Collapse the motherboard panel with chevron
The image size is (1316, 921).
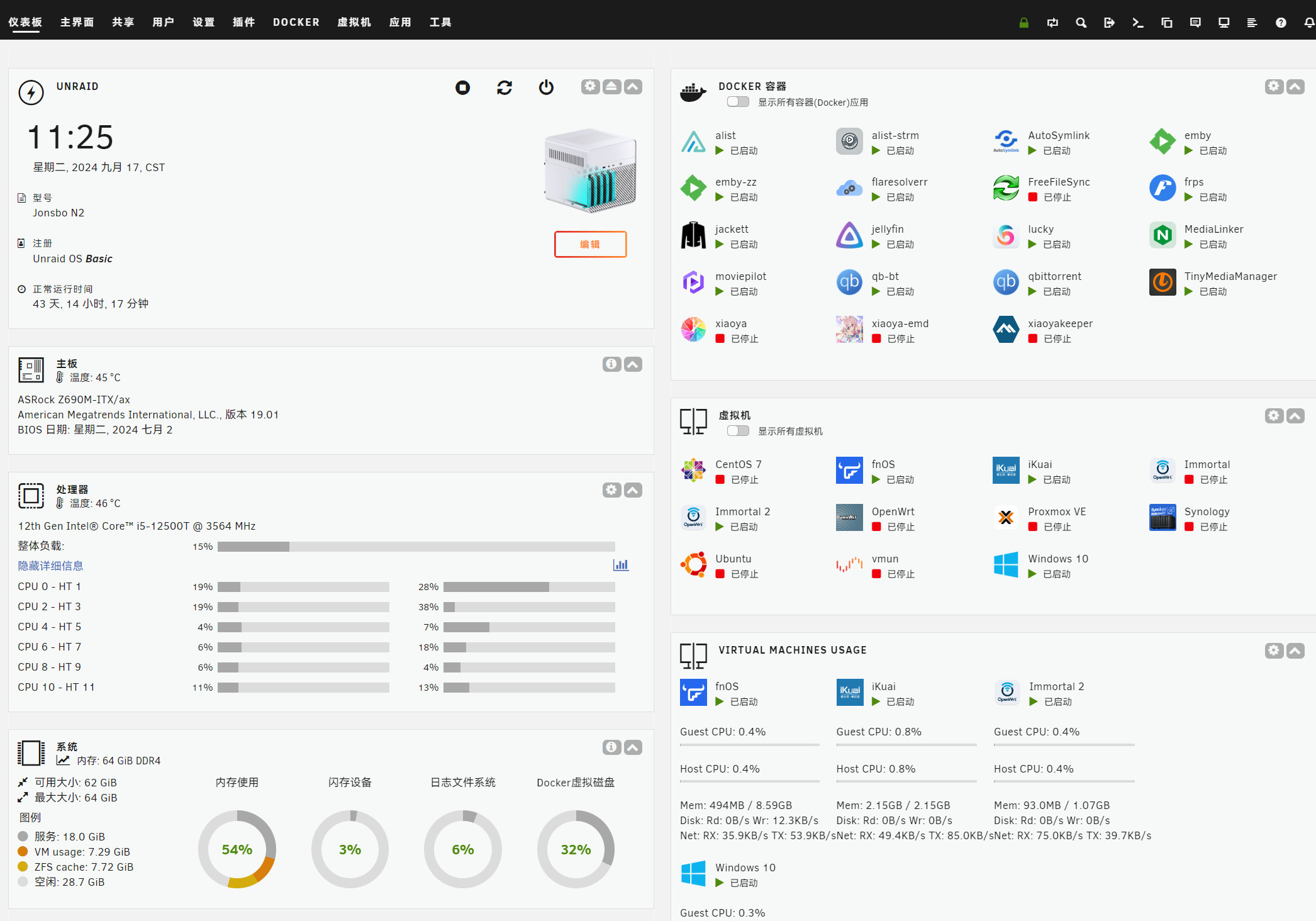point(633,364)
